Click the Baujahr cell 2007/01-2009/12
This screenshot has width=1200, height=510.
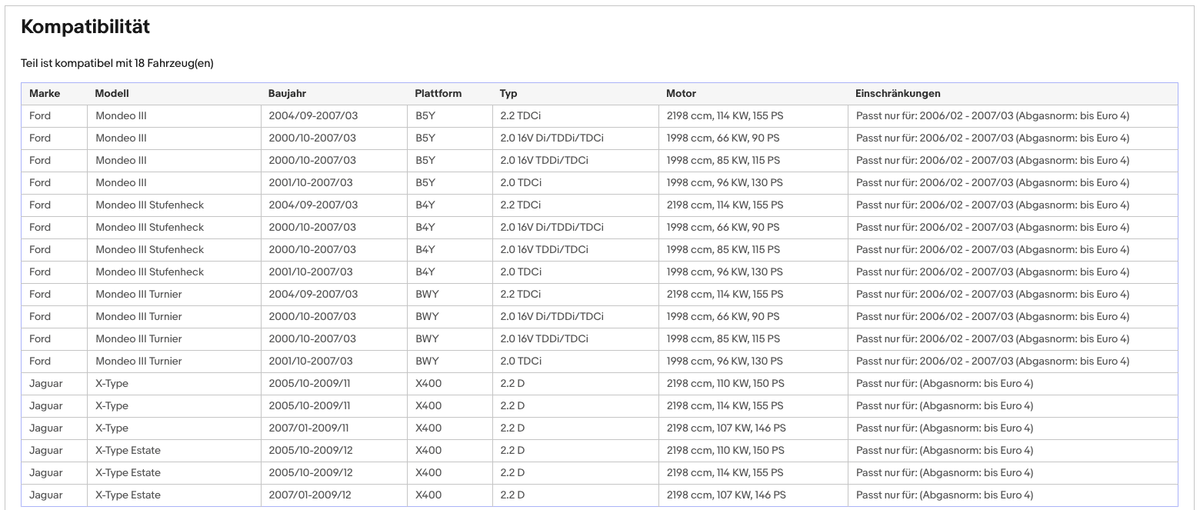[x=310, y=495]
